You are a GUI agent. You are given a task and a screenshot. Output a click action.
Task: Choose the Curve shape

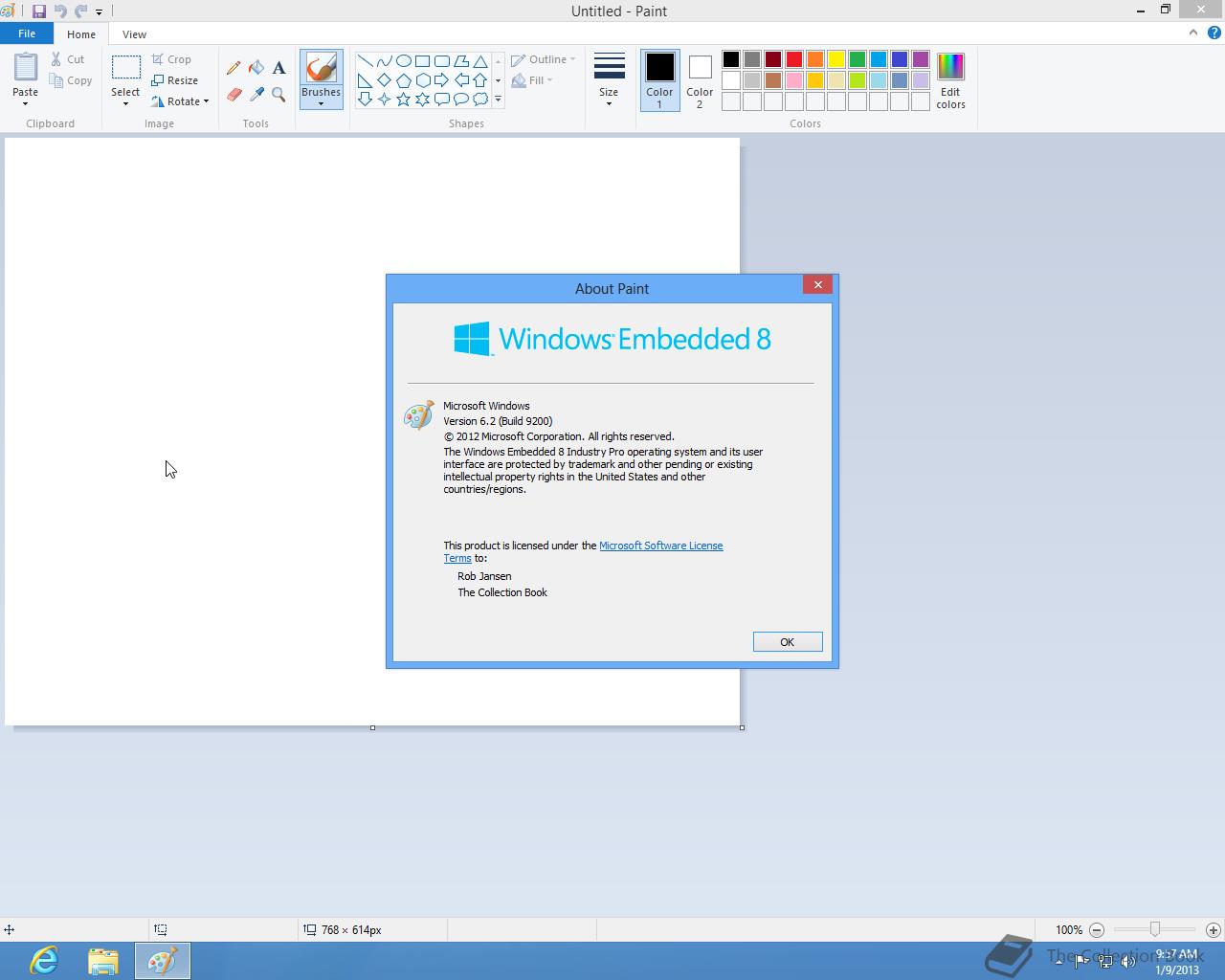click(x=384, y=61)
